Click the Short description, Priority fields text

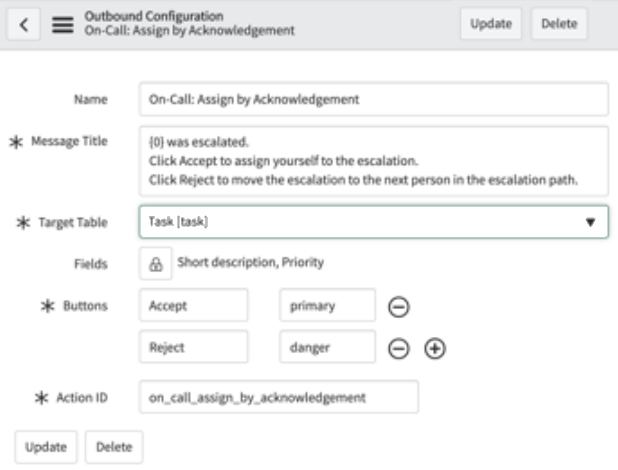point(251,262)
